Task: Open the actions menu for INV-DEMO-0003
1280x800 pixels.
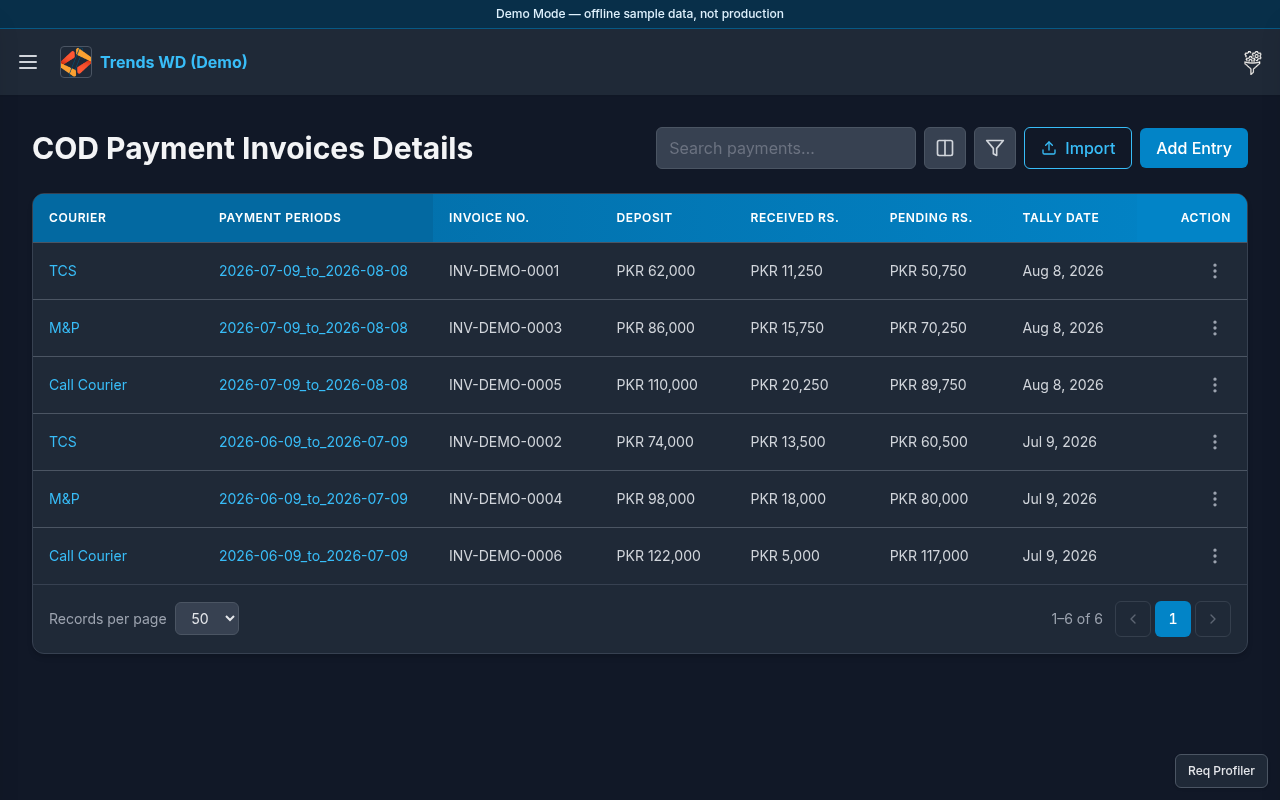Action: (x=1215, y=328)
